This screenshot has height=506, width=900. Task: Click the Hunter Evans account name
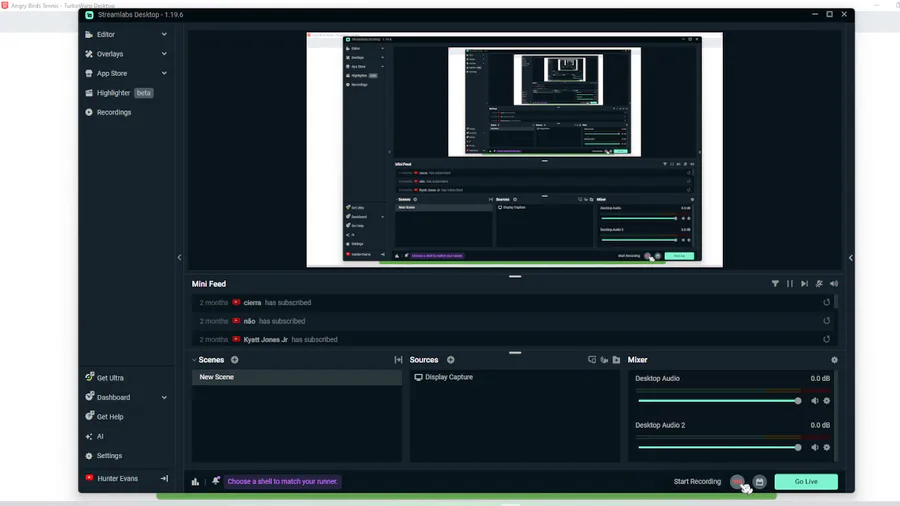[x=117, y=478]
